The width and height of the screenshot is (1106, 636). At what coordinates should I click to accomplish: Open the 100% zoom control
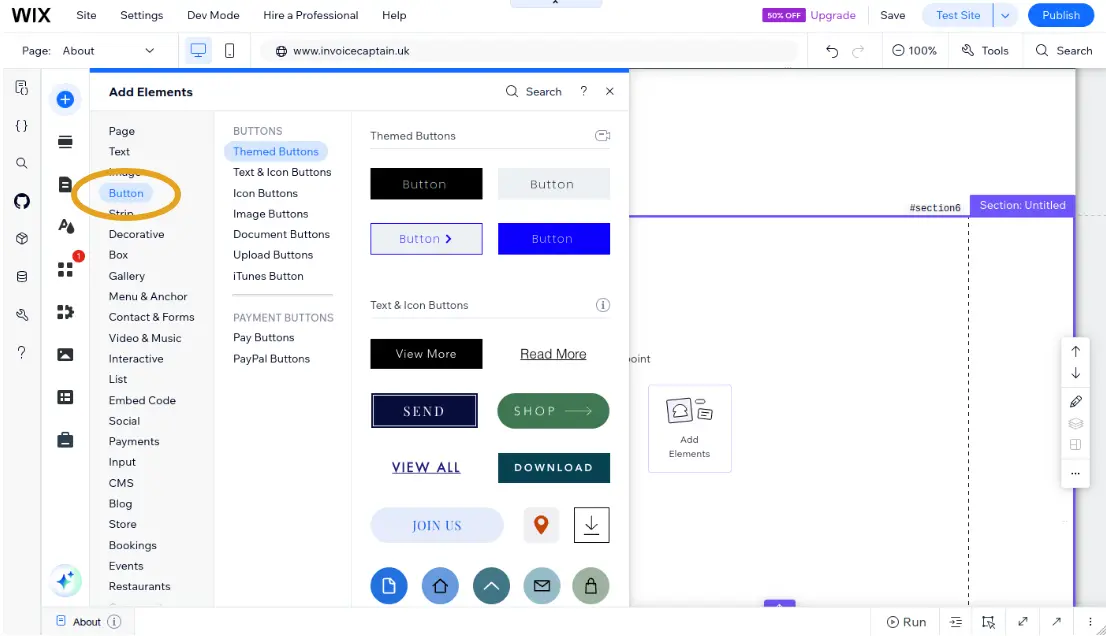[914, 51]
